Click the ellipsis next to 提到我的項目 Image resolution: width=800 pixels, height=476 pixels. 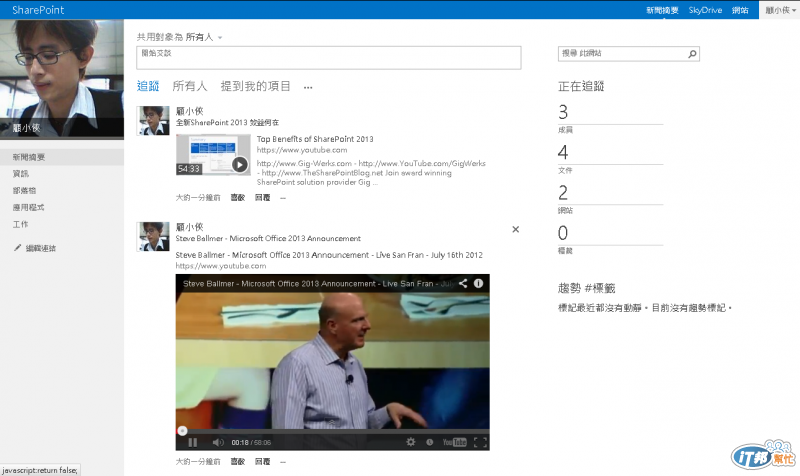pos(308,87)
